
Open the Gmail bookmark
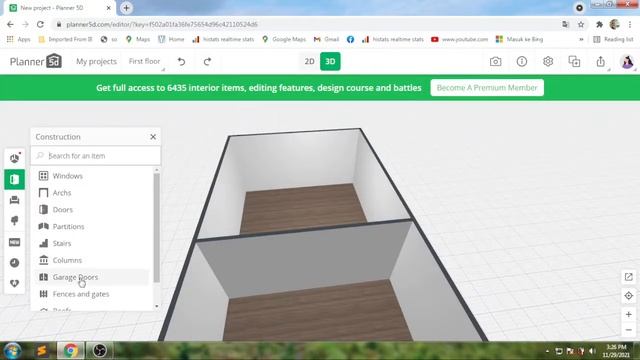coord(327,40)
